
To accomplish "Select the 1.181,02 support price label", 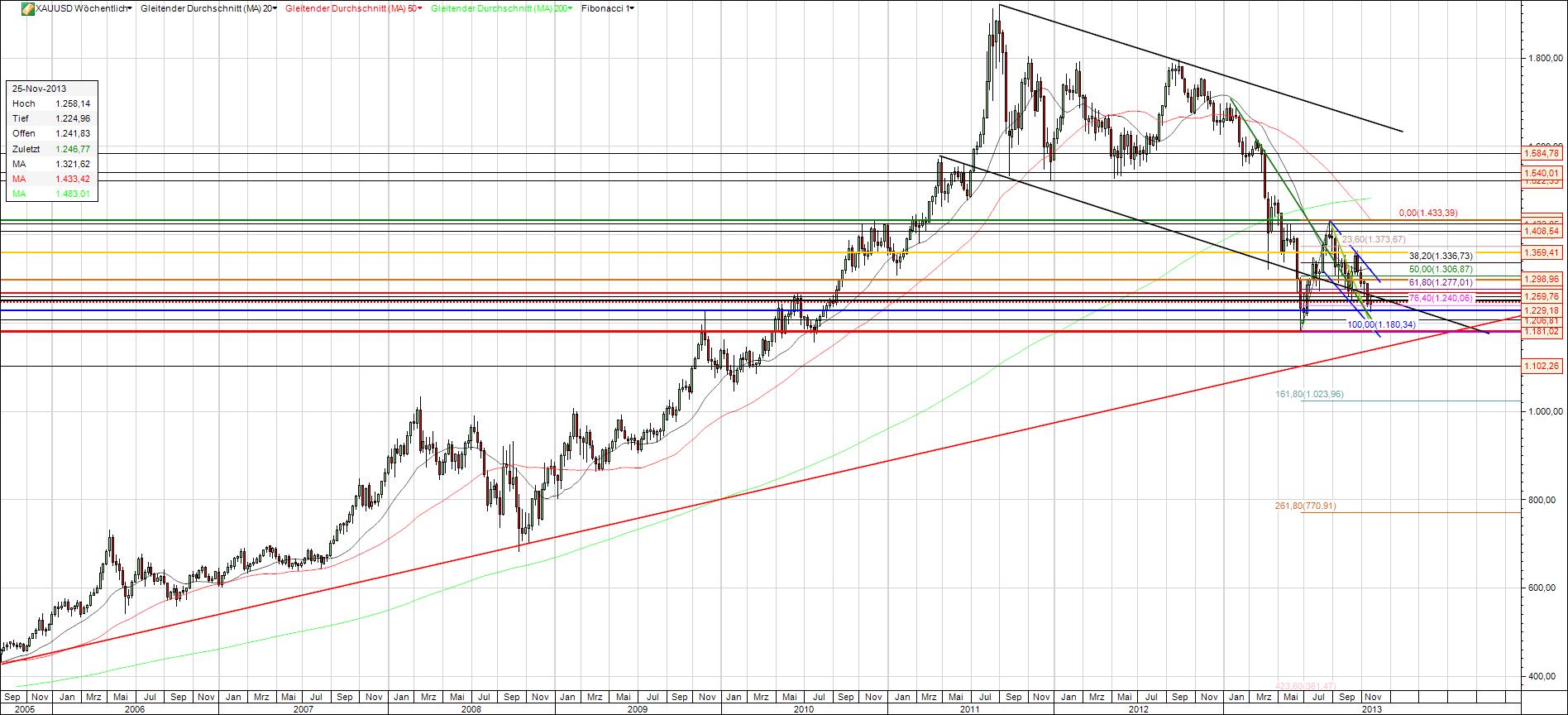I will point(1542,332).
